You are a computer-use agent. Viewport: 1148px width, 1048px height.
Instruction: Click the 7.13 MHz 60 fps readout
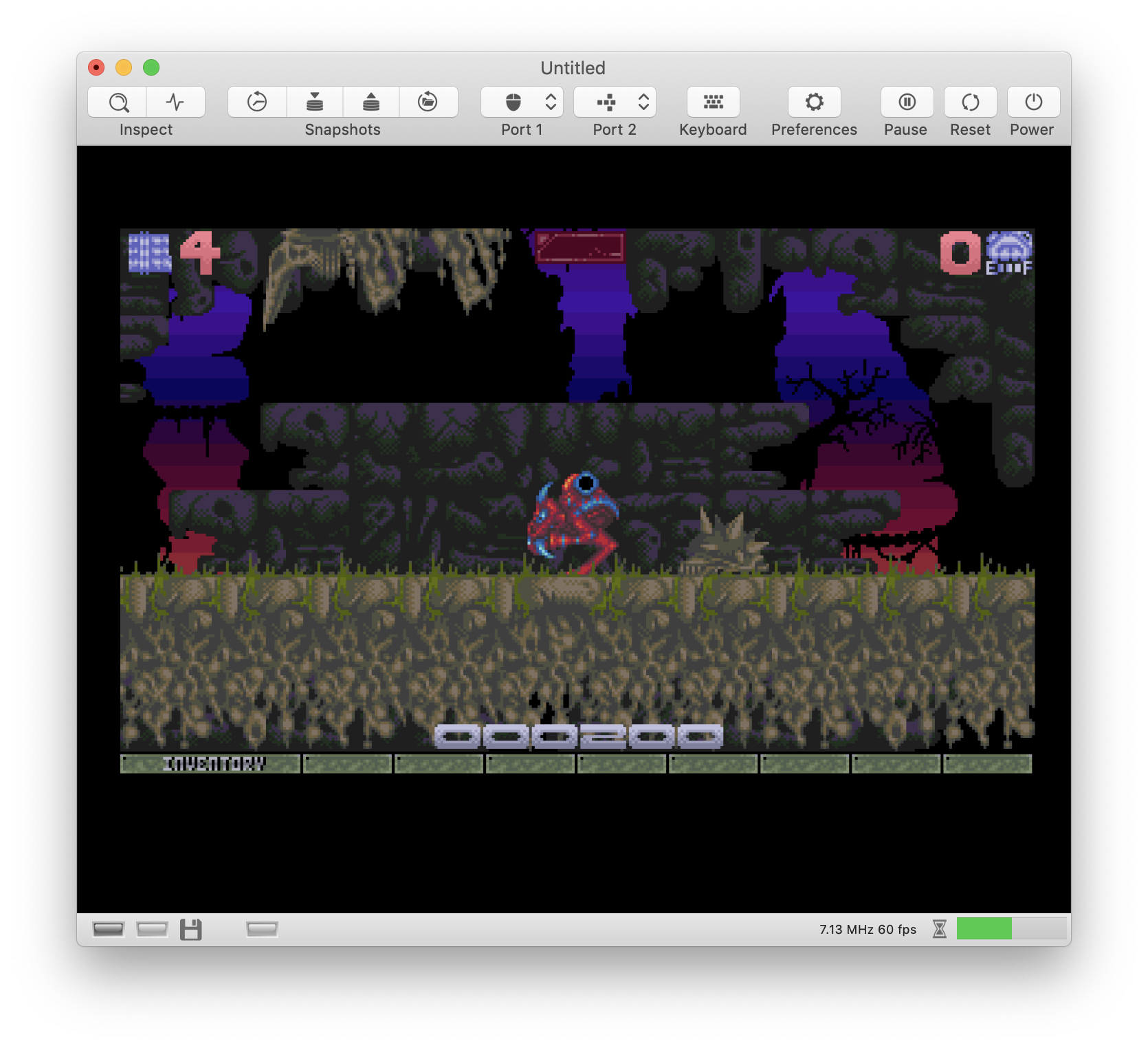(x=868, y=930)
